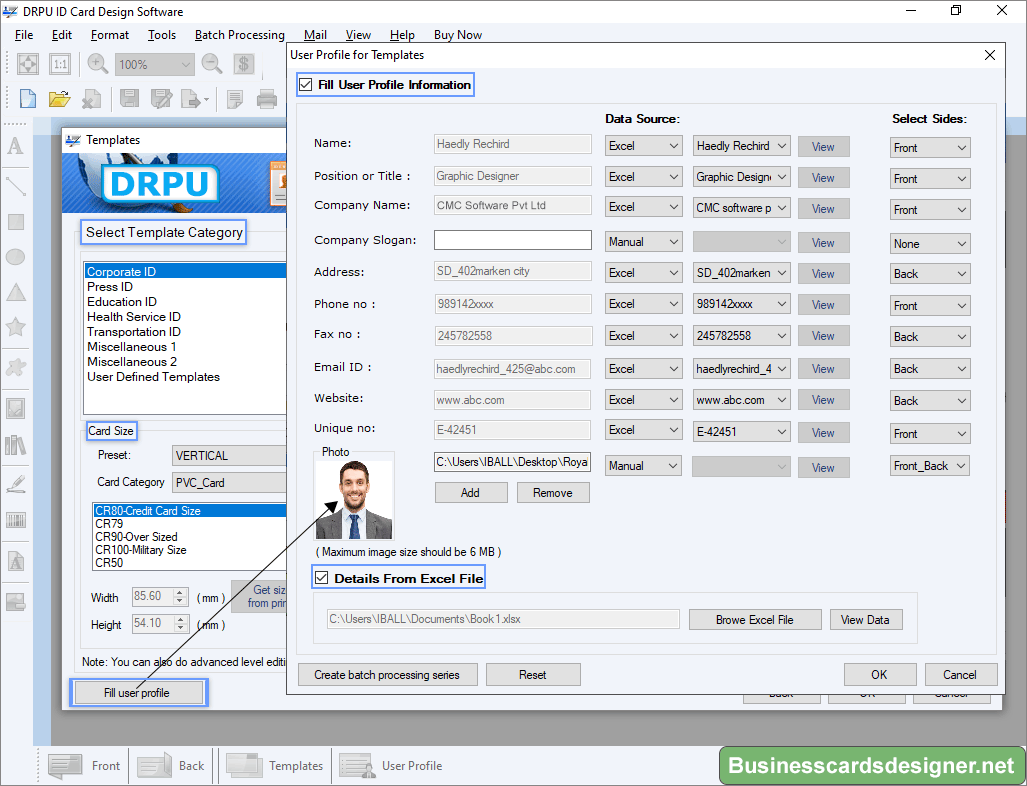Click the Reset button
1027x786 pixels.
coord(532,675)
